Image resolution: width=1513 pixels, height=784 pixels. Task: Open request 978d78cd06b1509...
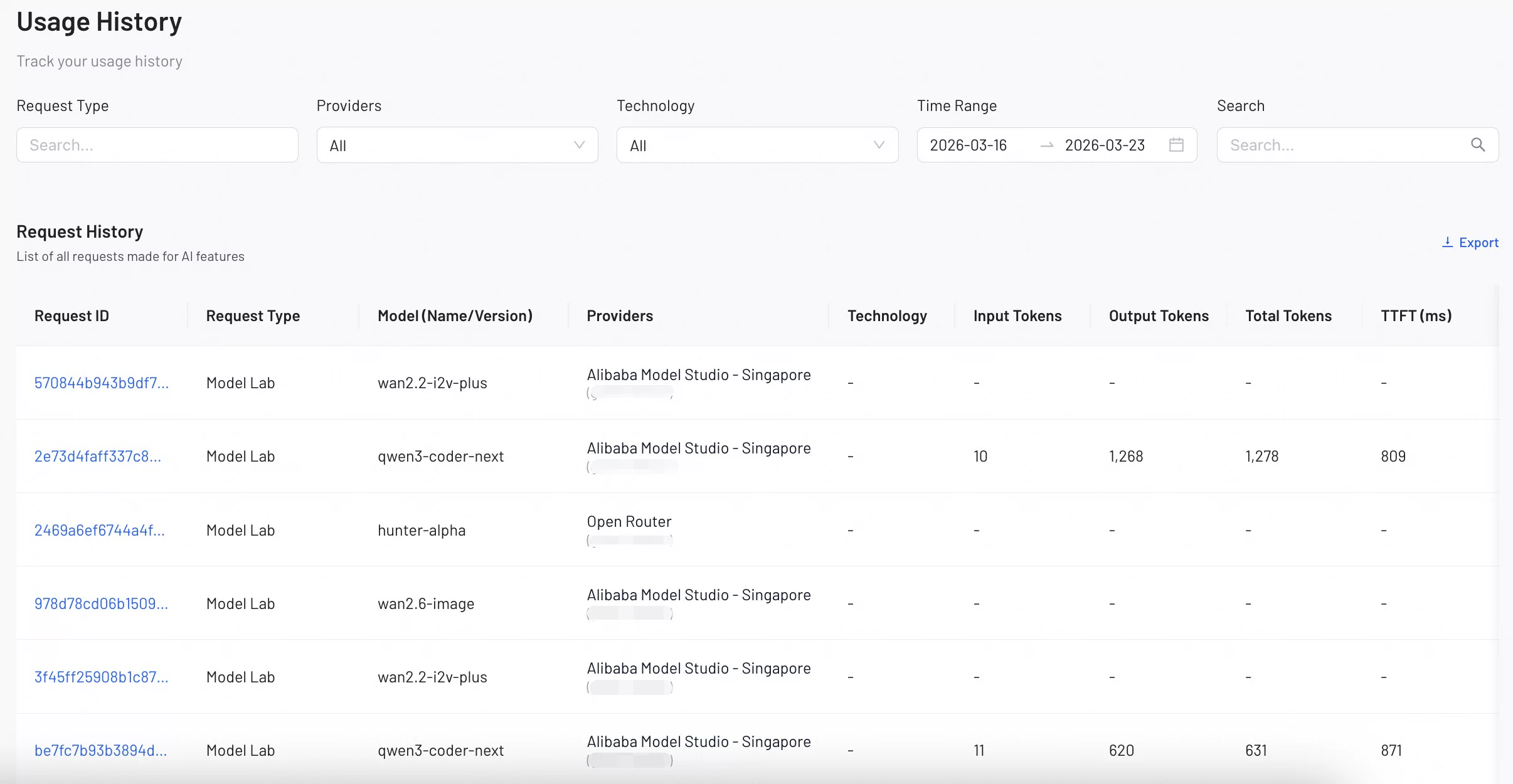tap(101, 603)
